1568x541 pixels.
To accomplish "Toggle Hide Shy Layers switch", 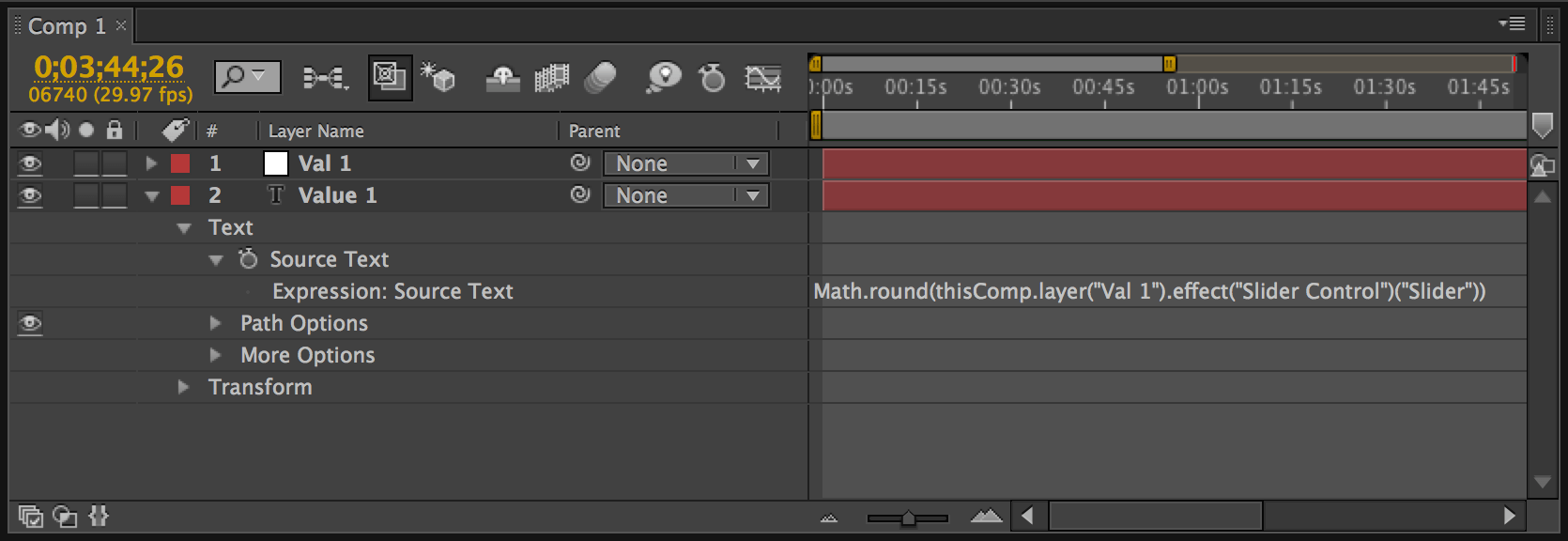I will (x=502, y=78).
